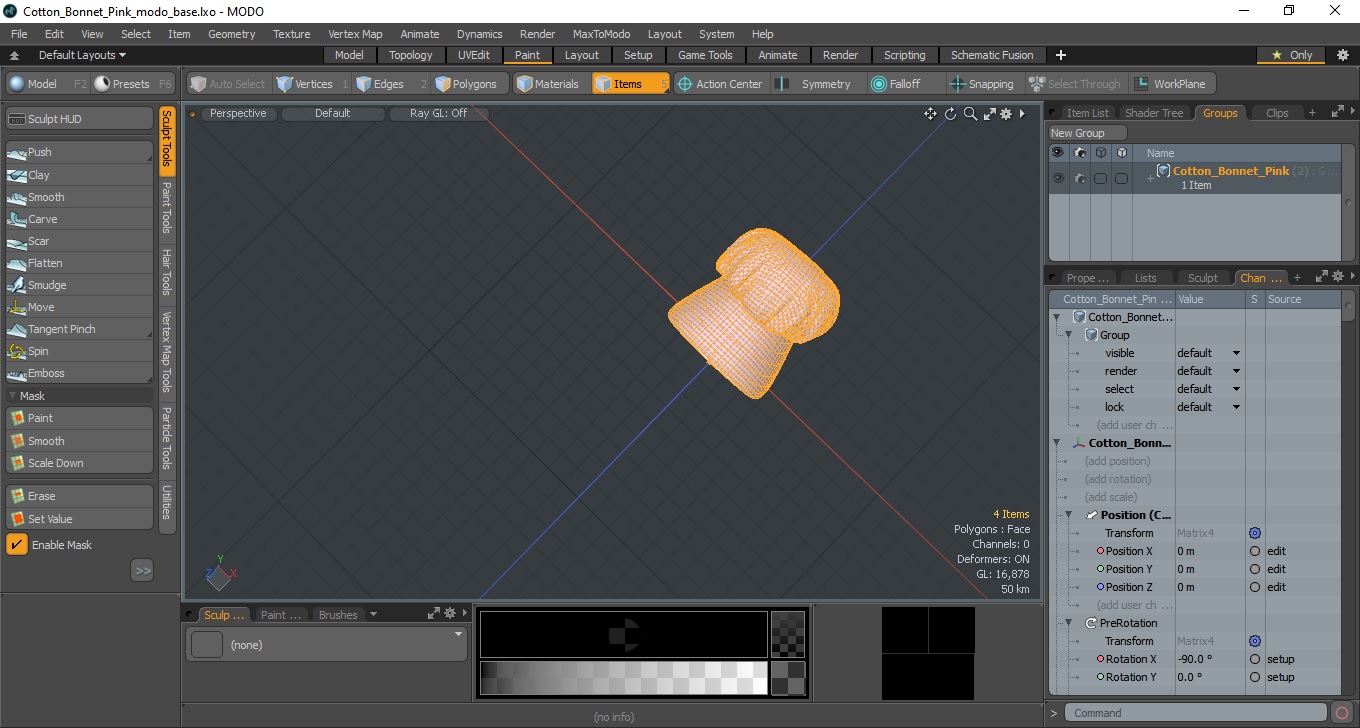The width and height of the screenshot is (1360, 728).
Task: Toggle render camera for Cotton_Bonnet_Pink group
Action: [1079, 178]
